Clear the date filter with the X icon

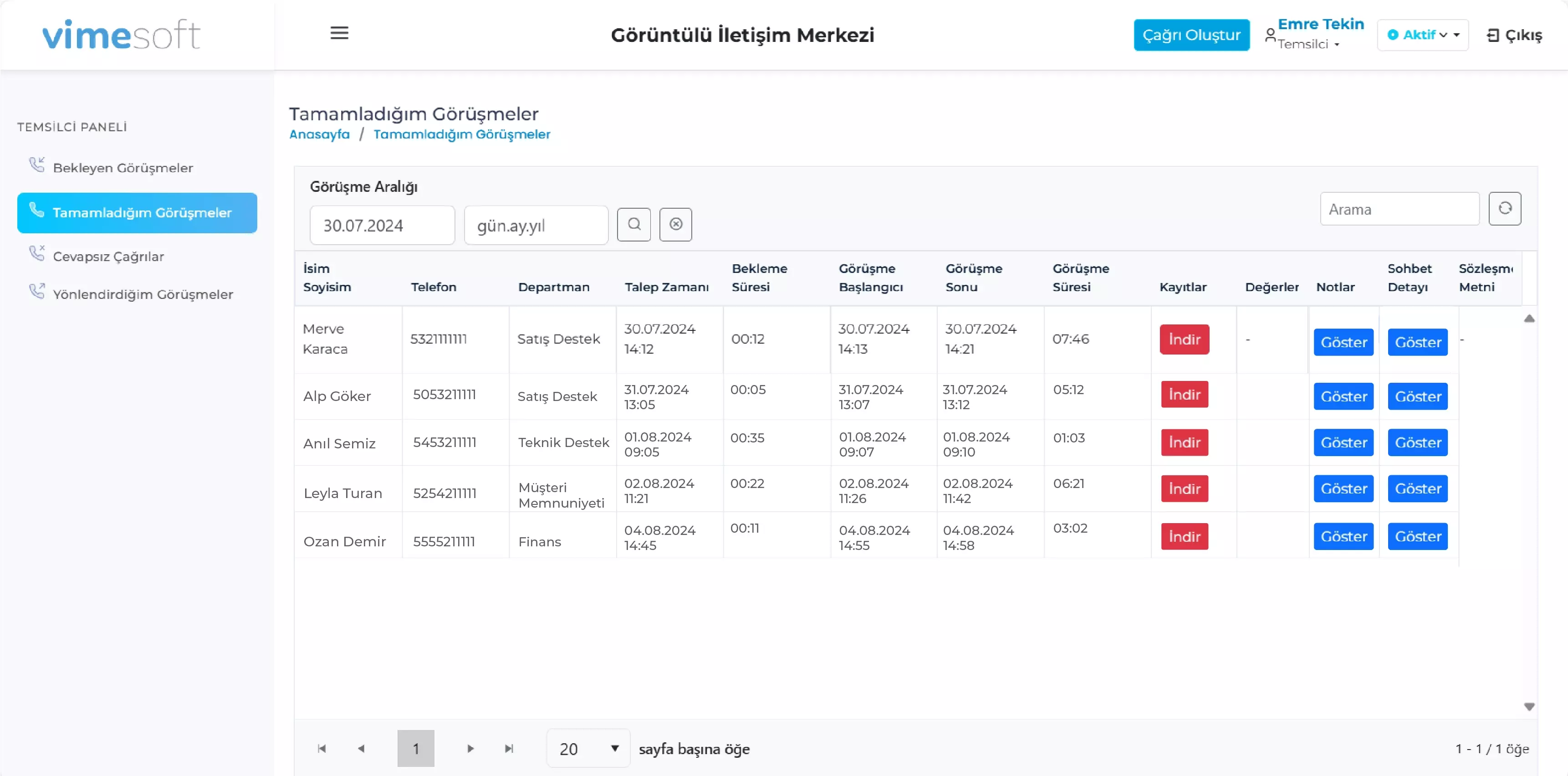pyautogui.click(x=676, y=224)
